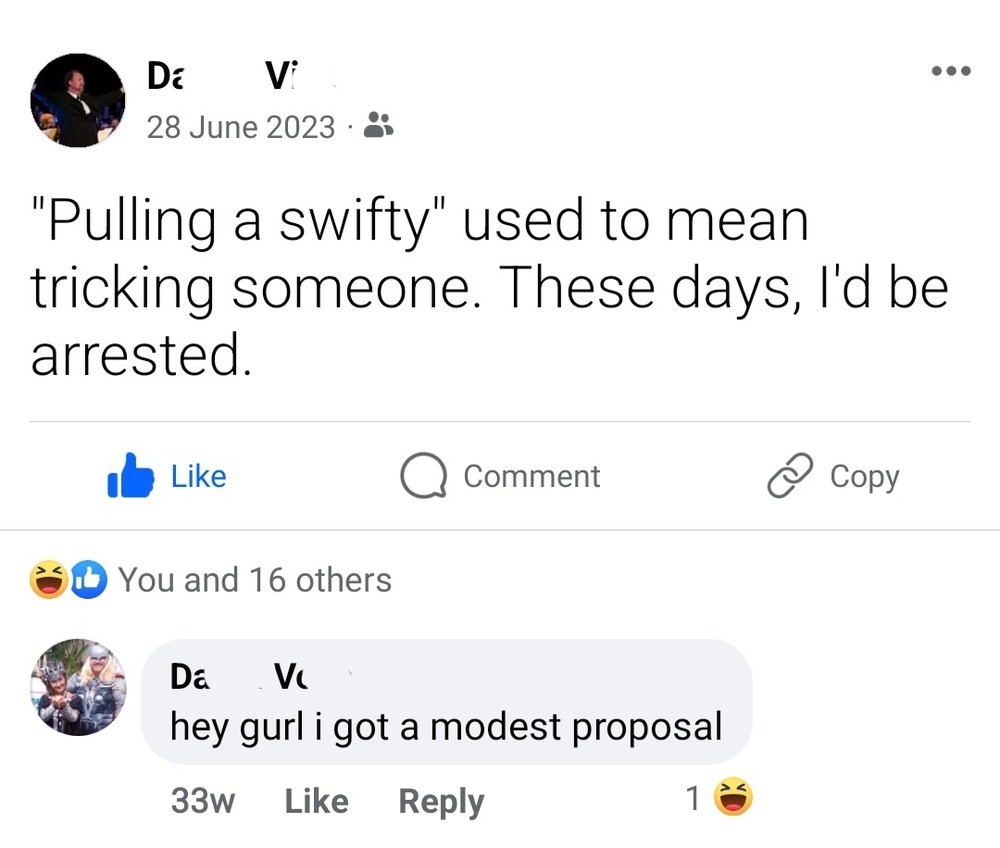Click the friends audience icon beside the date
Image resolution: width=1000 pixels, height=848 pixels.
pyautogui.click(x=378, y=126)
